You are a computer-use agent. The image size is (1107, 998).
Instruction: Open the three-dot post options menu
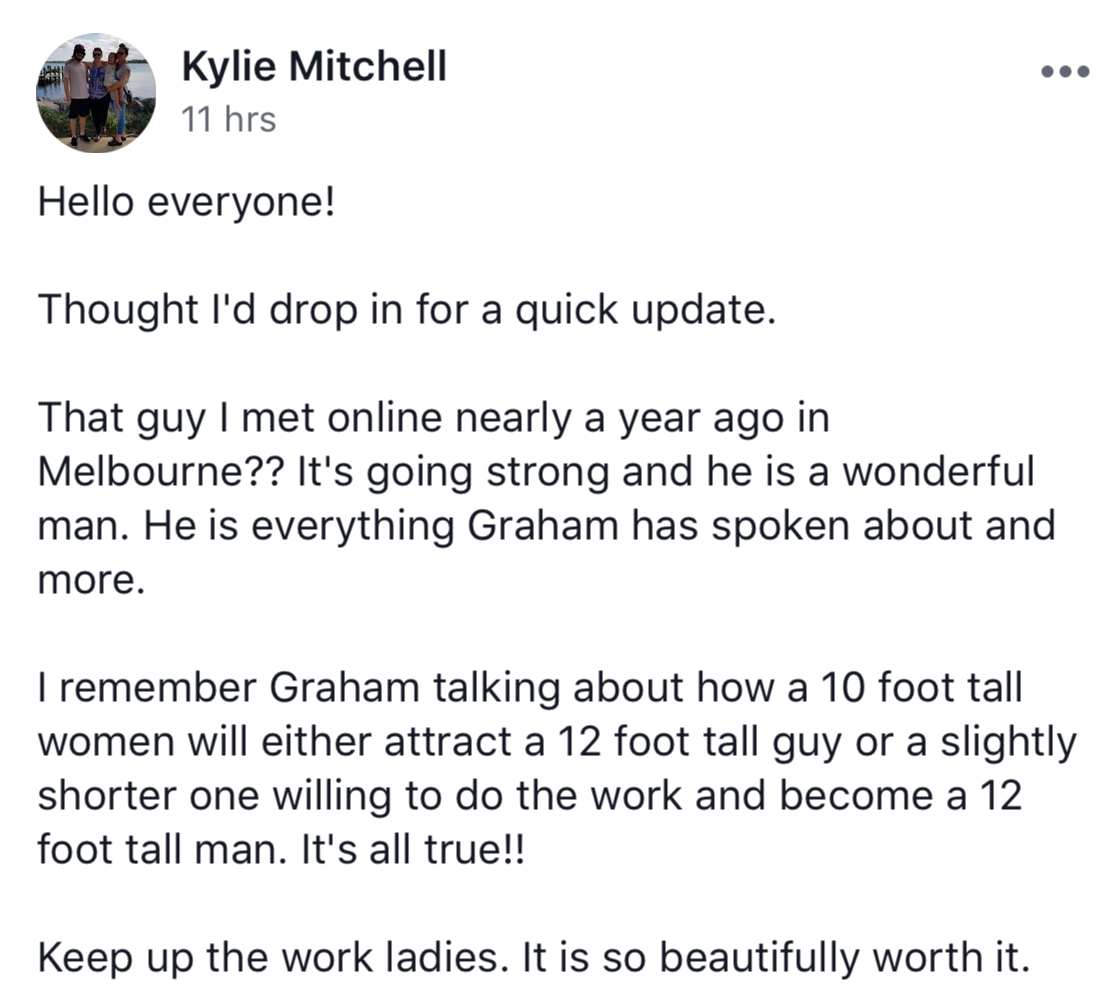click(1065, 71)
